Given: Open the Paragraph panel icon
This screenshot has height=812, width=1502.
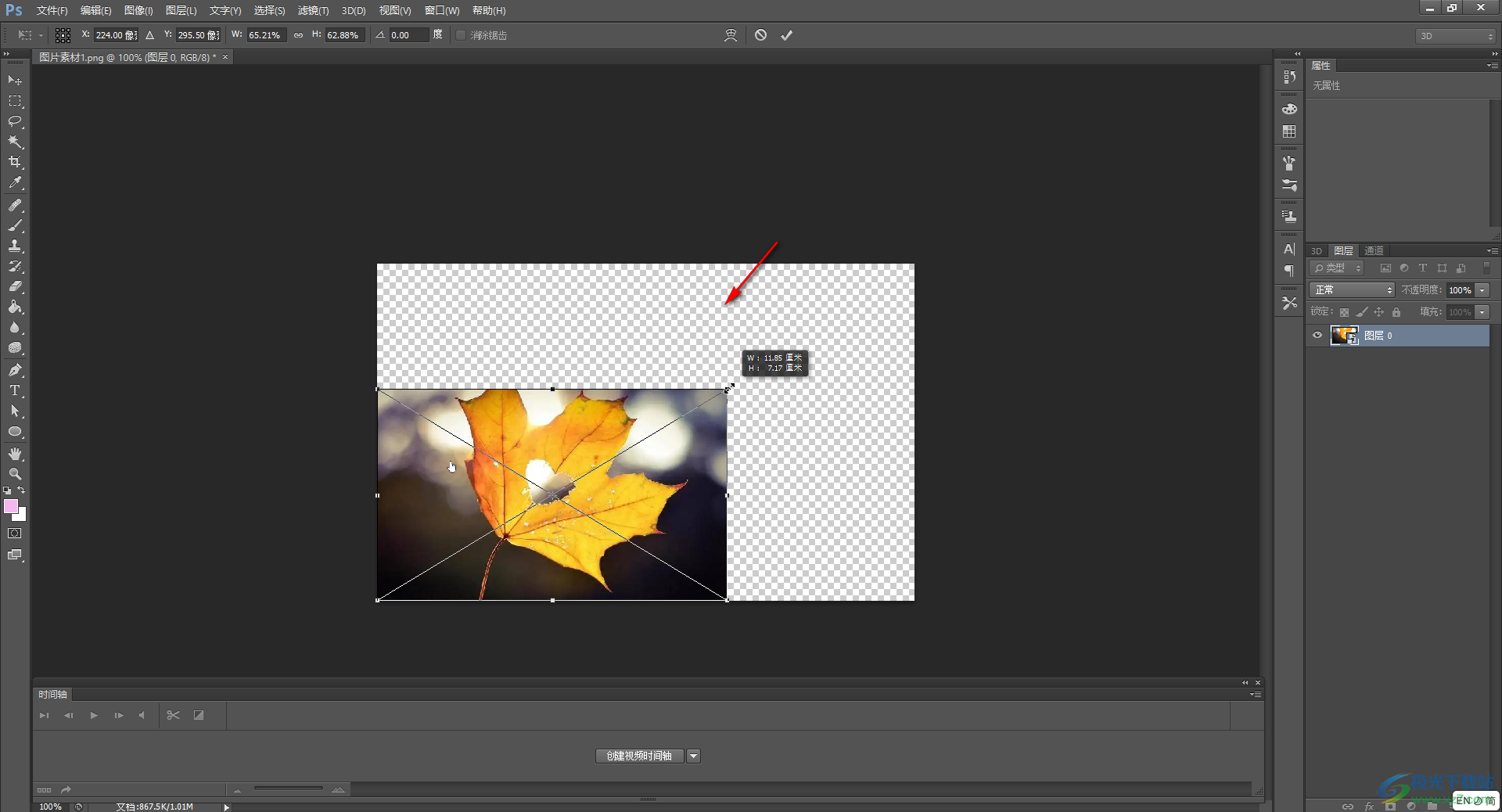Looking at the screenshot, I should 1289,271.
